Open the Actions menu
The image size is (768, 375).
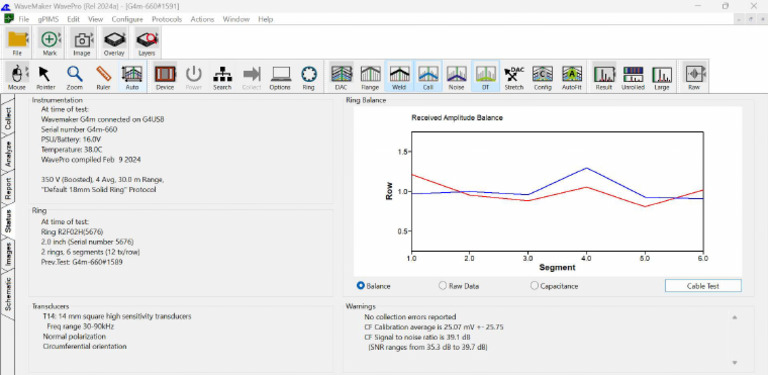click(x=202, y=19)
